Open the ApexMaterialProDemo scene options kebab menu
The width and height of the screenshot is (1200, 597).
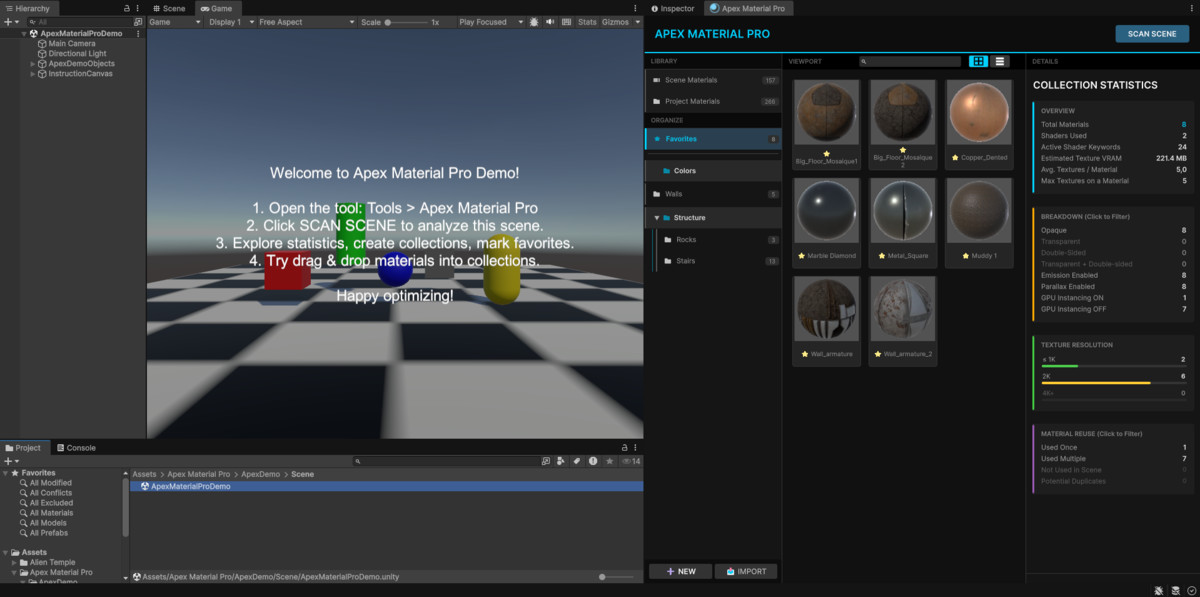point(138,33)
